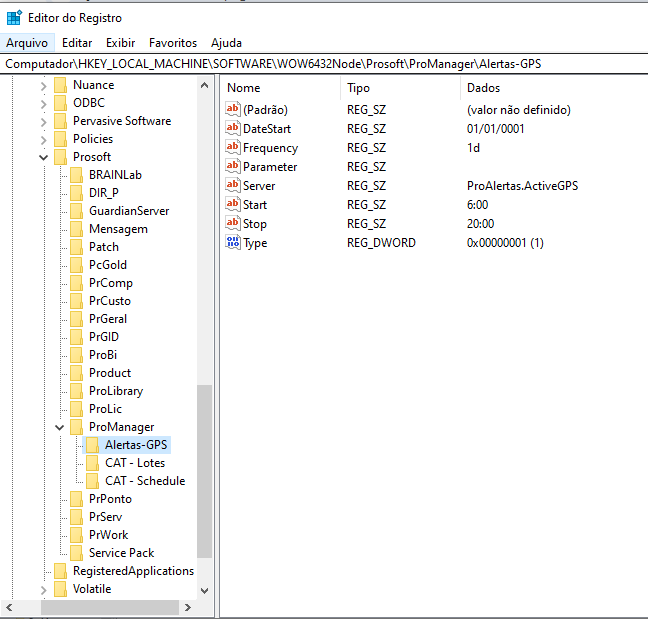648x619 pixels.
Task: Select the Patch folder icon
Action: coord(76,247)
